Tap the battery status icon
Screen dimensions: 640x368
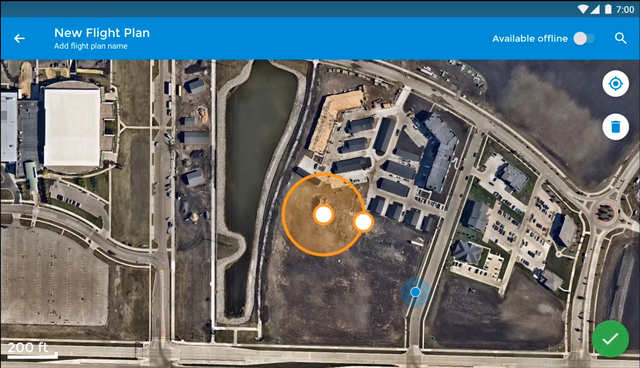(x=608, y=9)
